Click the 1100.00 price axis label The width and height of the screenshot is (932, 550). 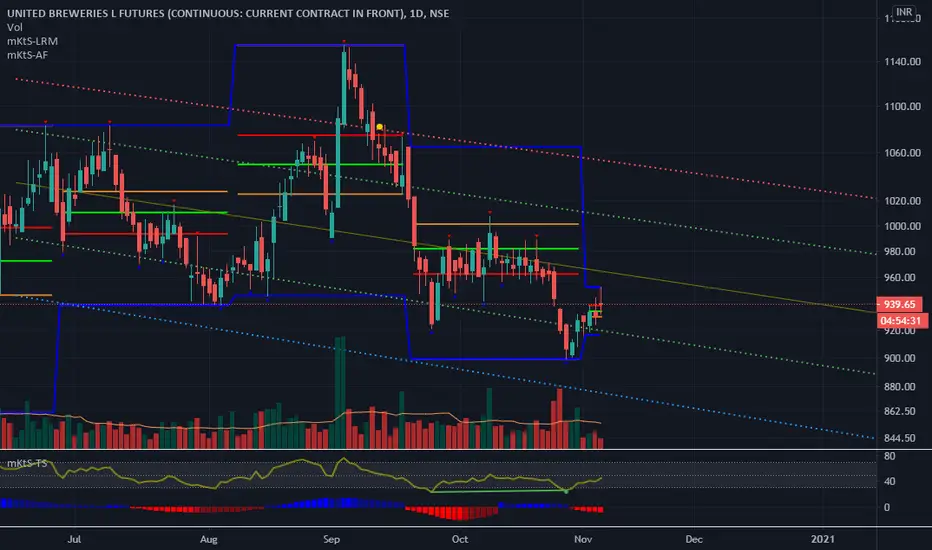tap(902, 106)
